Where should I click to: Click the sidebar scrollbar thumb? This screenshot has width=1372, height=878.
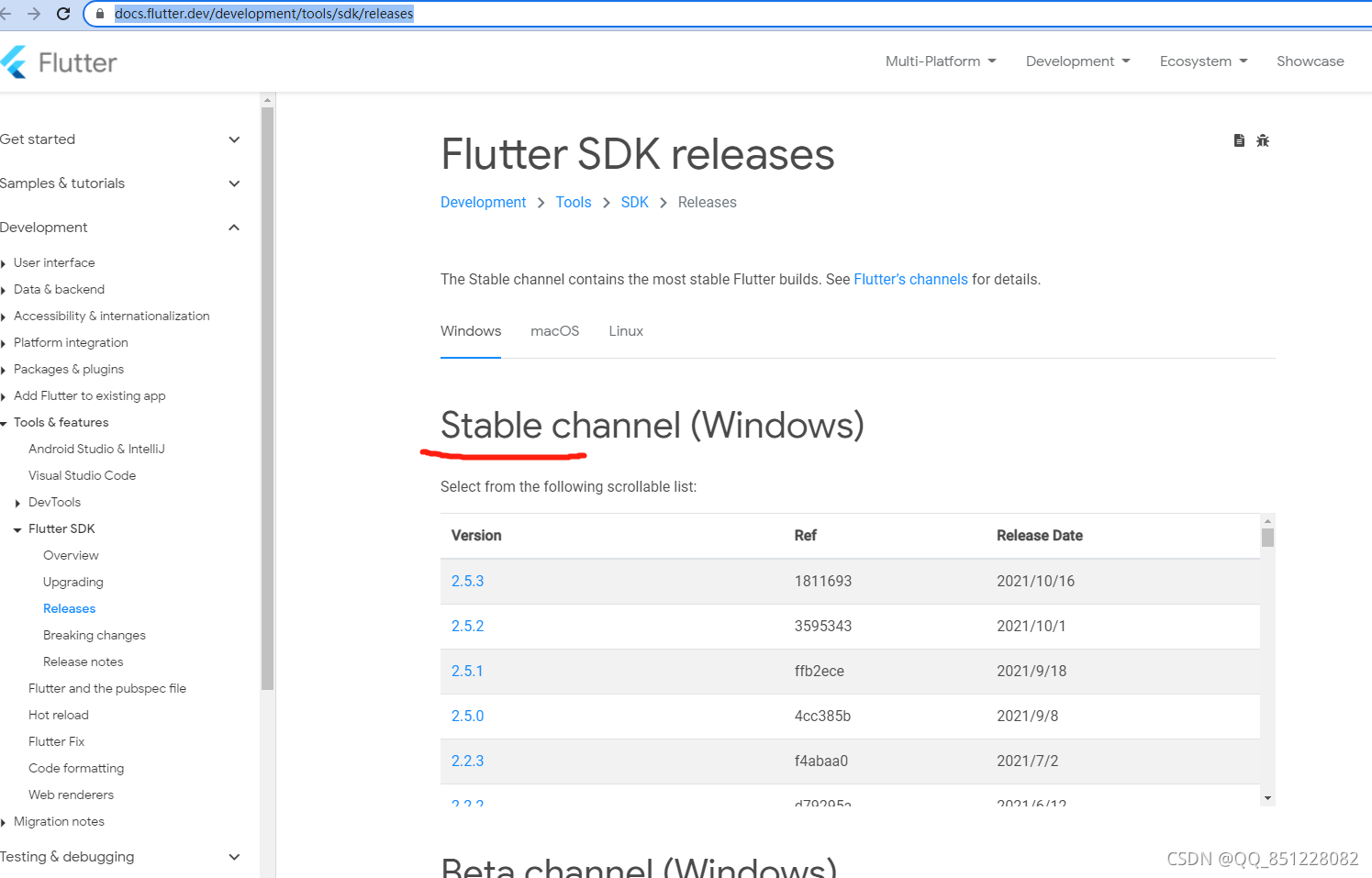267,398
